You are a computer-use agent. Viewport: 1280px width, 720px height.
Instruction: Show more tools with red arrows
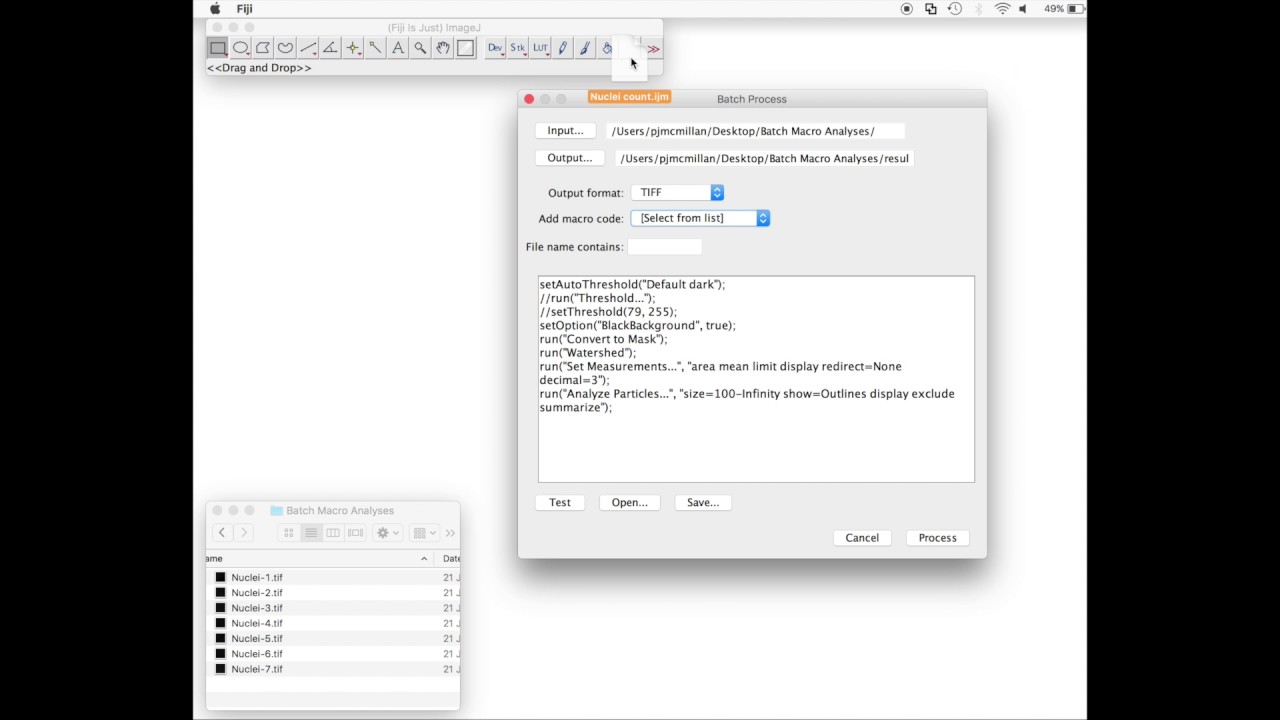coord(653,48)
